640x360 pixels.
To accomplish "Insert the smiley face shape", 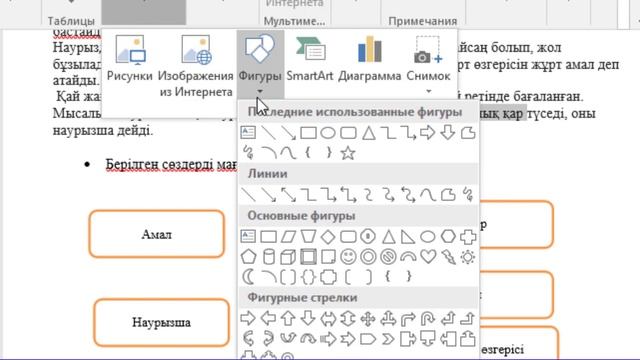I will point(348,257).
